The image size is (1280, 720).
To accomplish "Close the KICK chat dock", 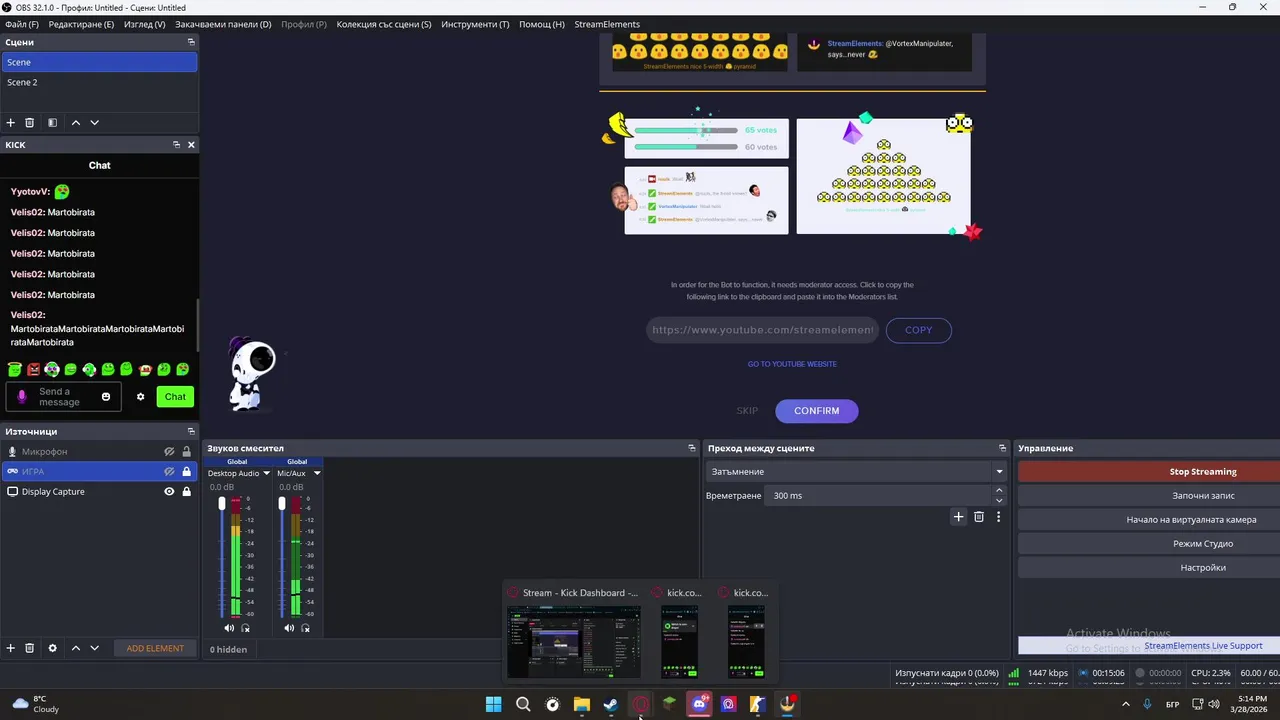I will point(191,145).
